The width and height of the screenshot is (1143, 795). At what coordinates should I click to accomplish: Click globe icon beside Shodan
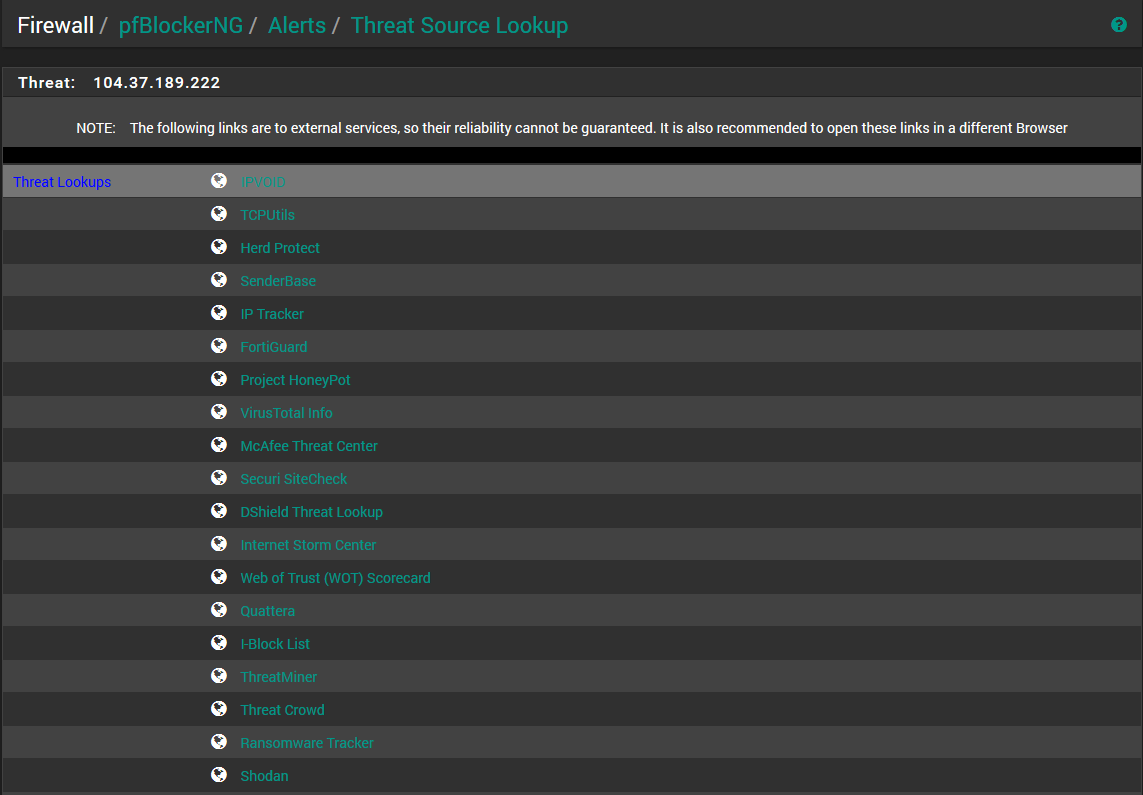coord(219,775)
